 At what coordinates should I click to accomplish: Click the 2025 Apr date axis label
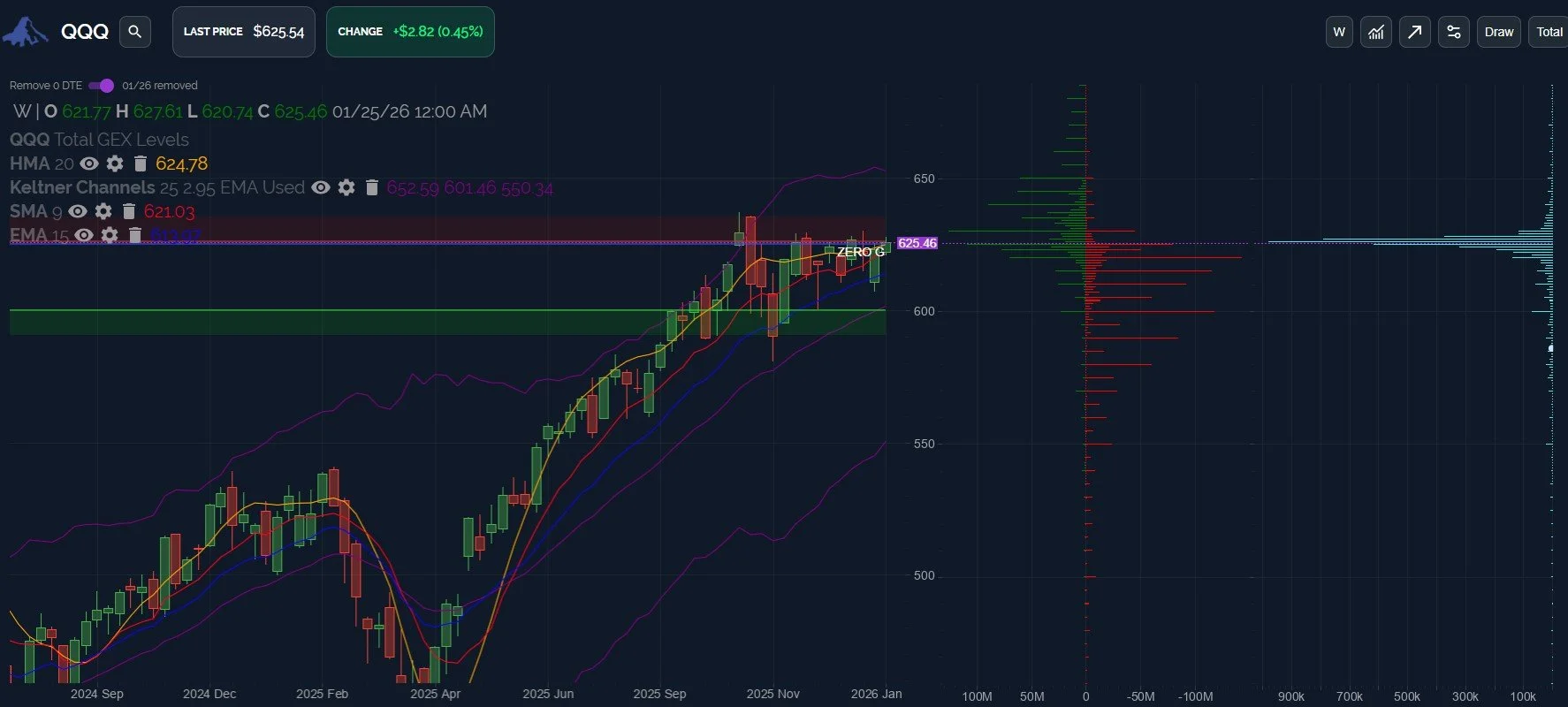(435, 694)
